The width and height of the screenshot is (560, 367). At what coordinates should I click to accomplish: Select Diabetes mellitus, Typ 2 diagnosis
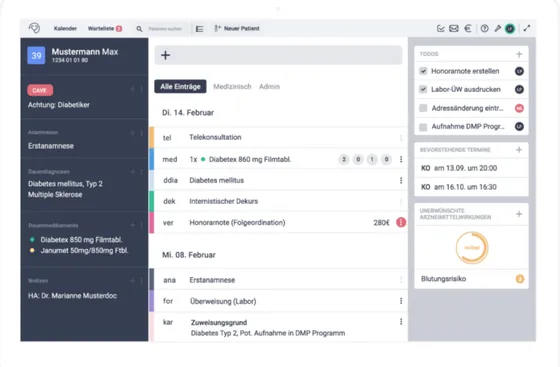[65, 184]
